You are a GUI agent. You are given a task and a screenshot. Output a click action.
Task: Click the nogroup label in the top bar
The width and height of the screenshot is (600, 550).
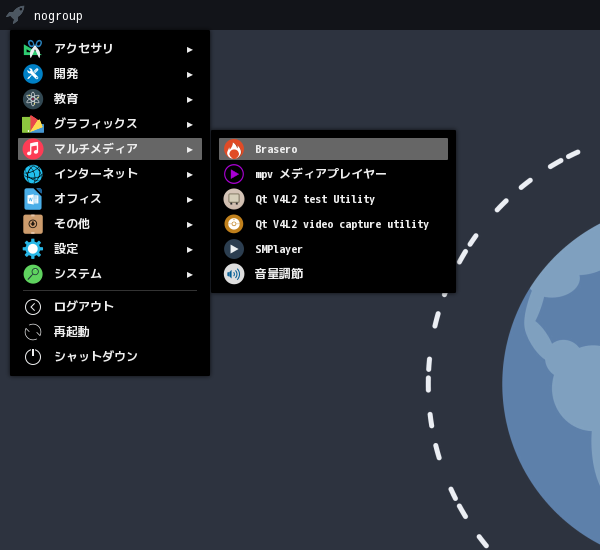pyautogui.click(x=58, y=16)
